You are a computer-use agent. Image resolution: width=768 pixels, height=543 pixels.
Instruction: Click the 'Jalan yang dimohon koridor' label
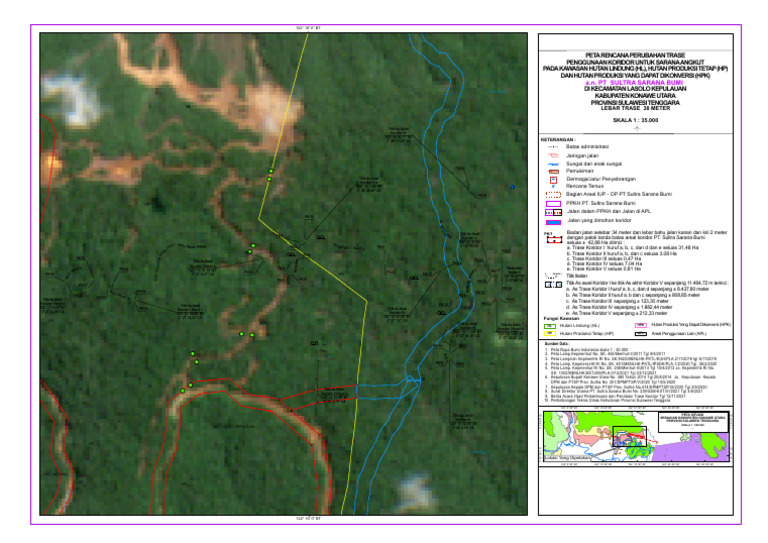pyautogui.click(x=599, y=221)
